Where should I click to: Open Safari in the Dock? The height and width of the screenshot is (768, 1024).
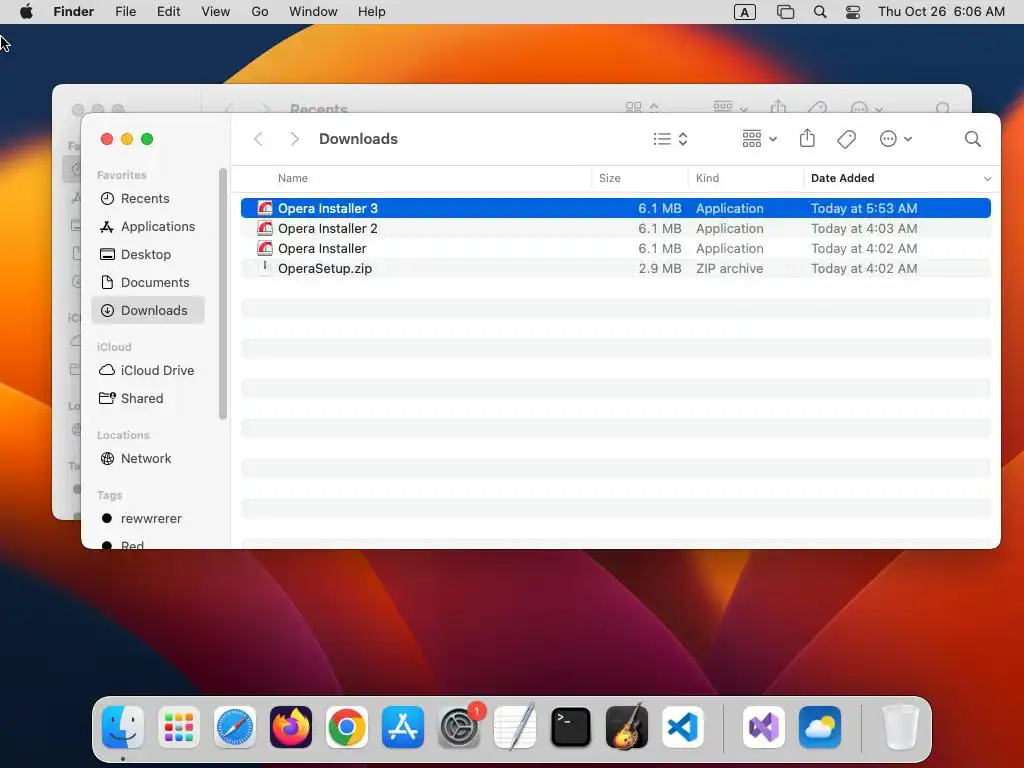[234, 727]
